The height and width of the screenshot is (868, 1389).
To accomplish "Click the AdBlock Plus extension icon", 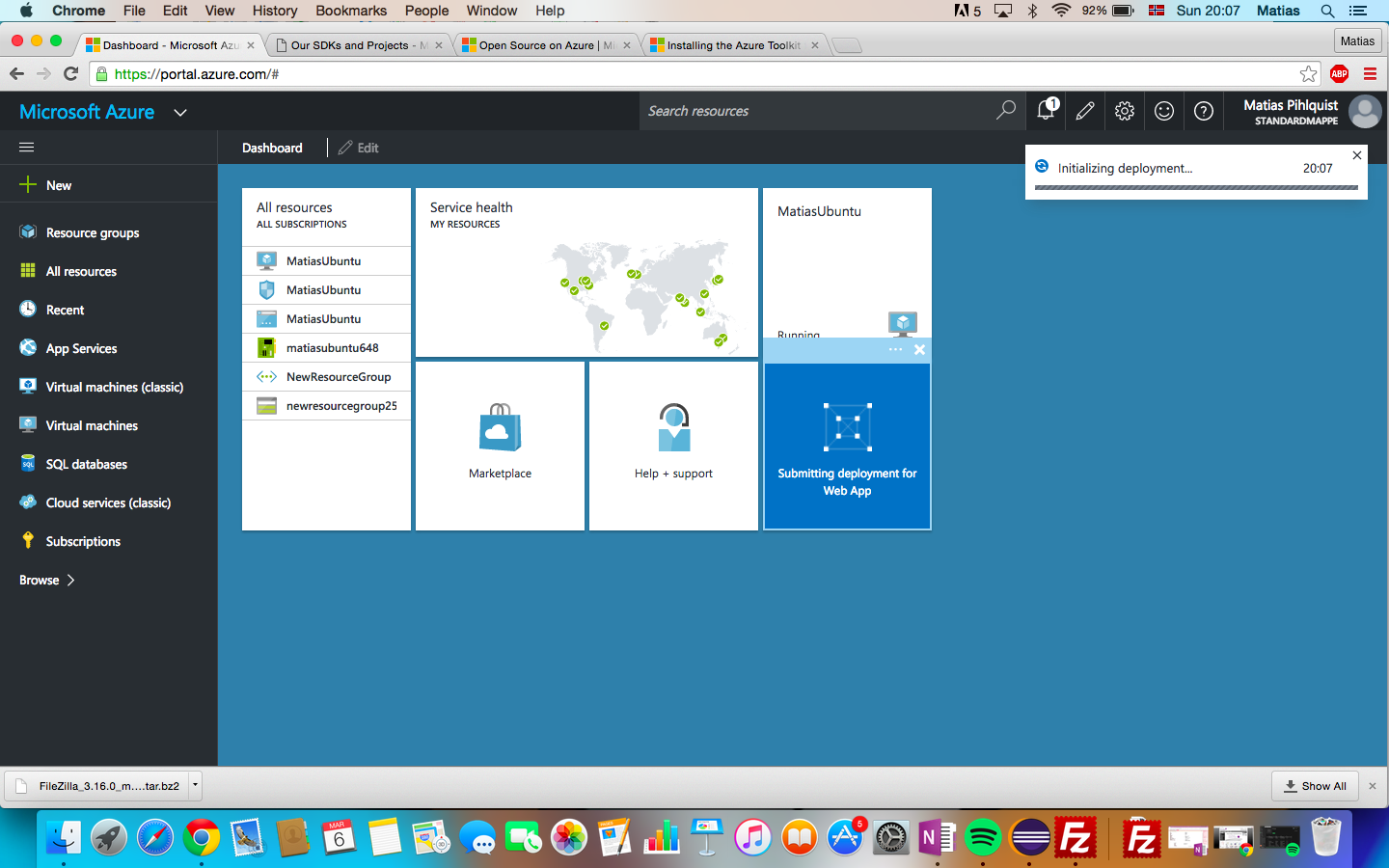I will 1339,74.
